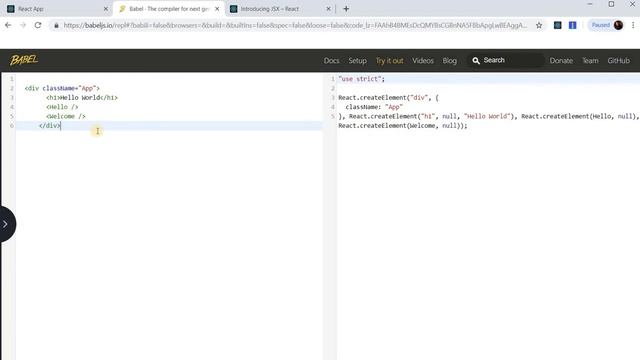Click the closing </div> line

[x=50, y=126]
